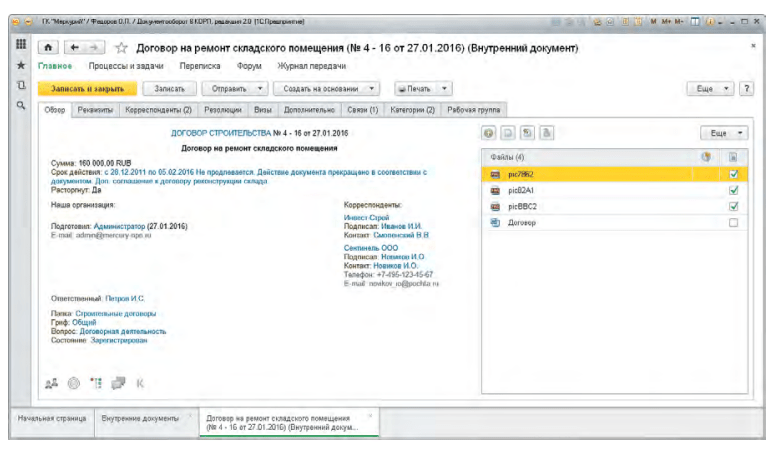This screenshot has height=449, width=775.
Task: Open history clipboard icon in sidebar
Action: (21, 85)
